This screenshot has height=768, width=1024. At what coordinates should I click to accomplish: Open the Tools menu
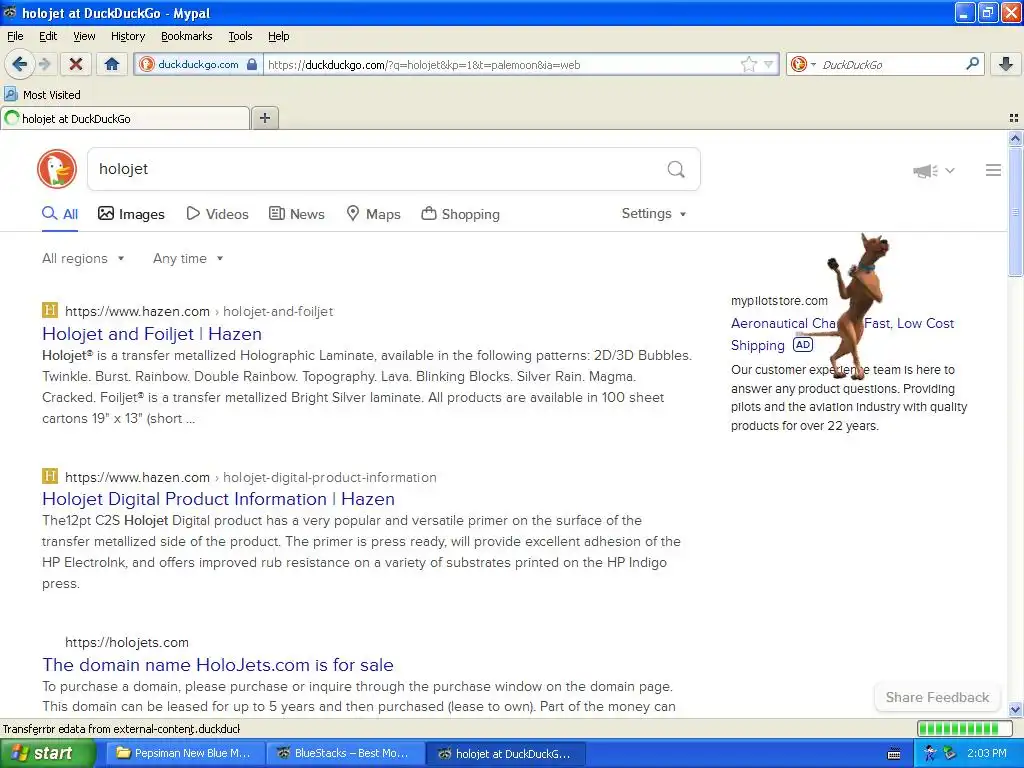[x=240, y=36]
